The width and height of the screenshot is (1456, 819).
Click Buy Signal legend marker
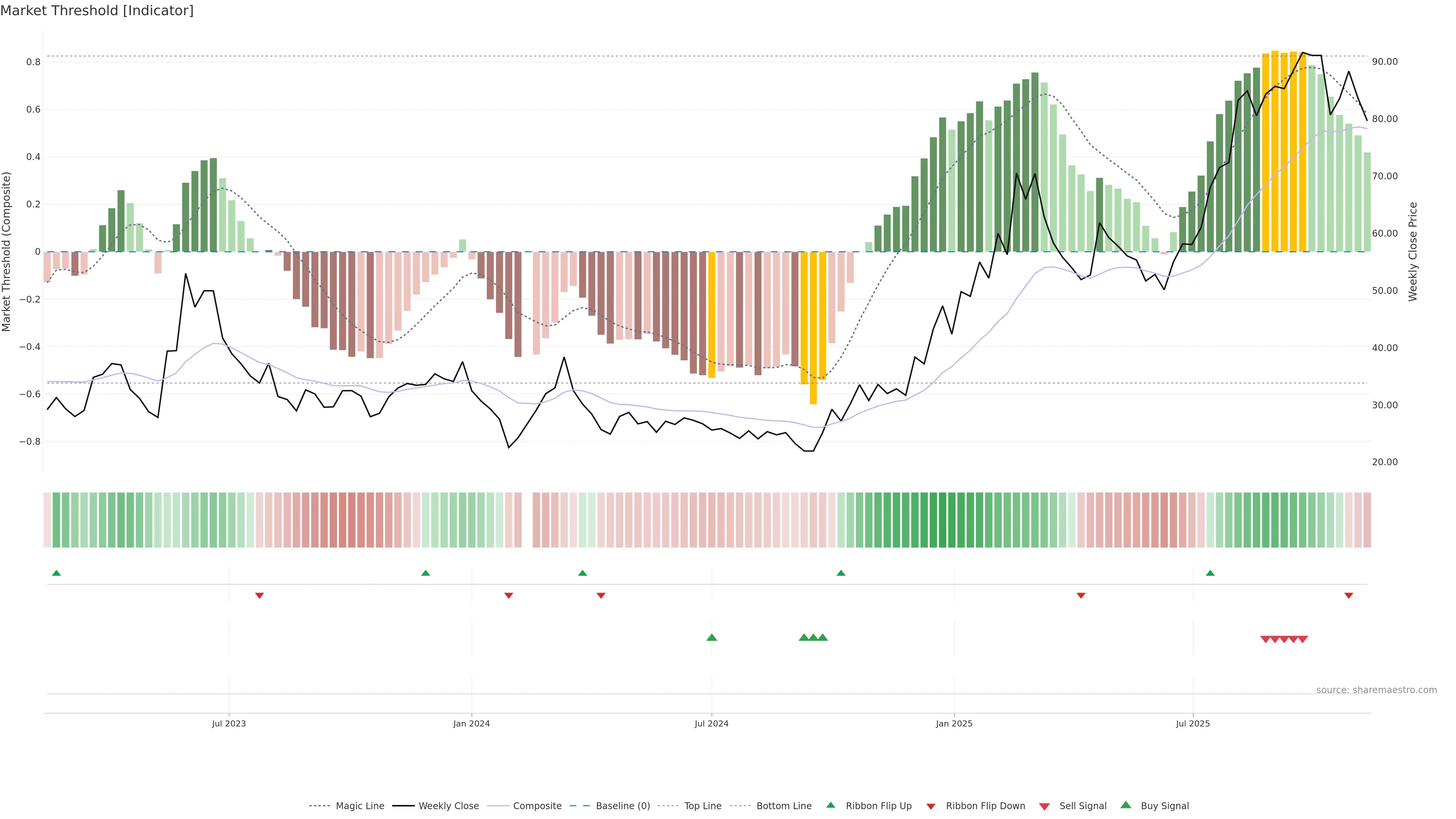(1126, 805)
